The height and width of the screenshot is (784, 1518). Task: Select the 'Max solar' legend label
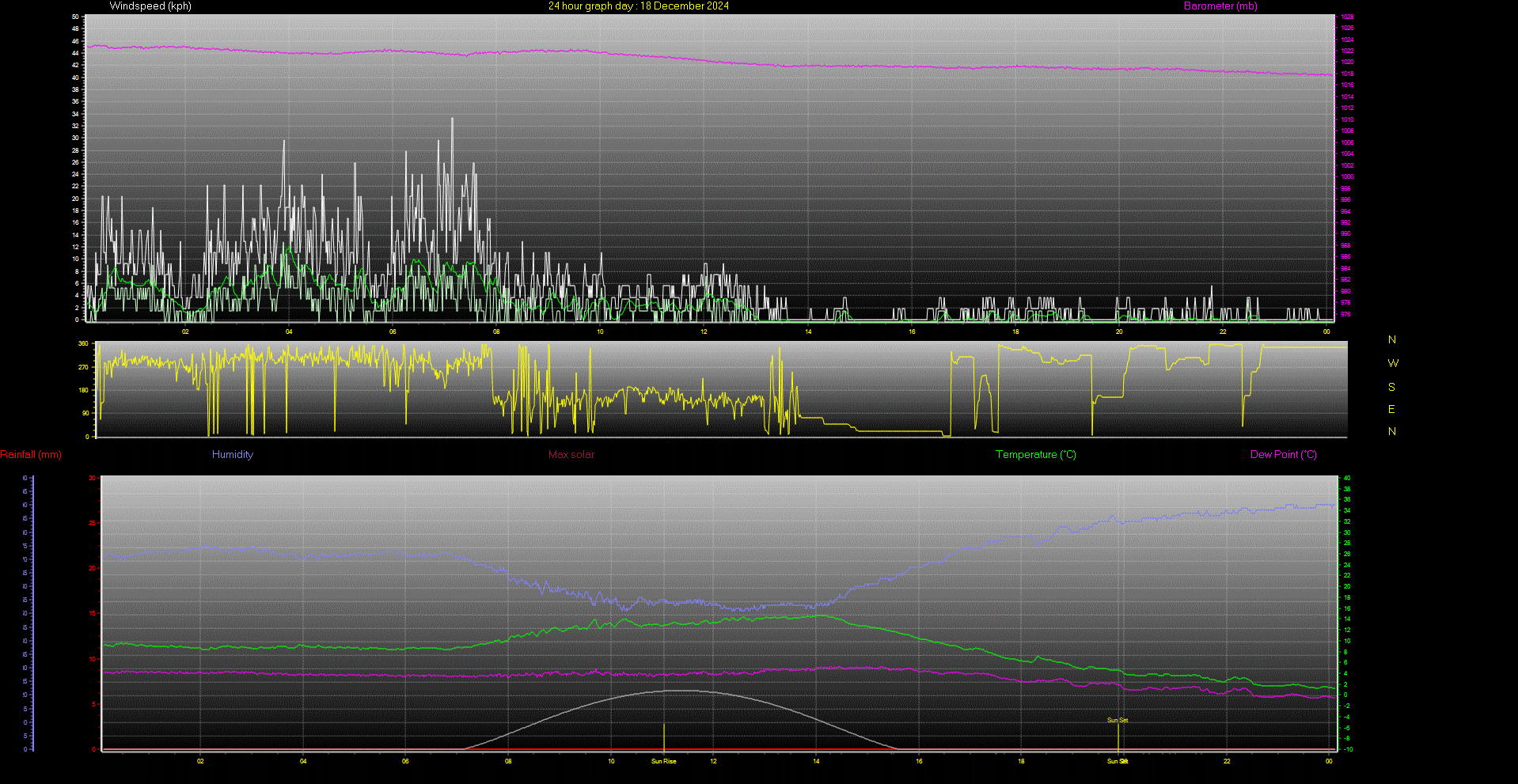pos(571,455)
